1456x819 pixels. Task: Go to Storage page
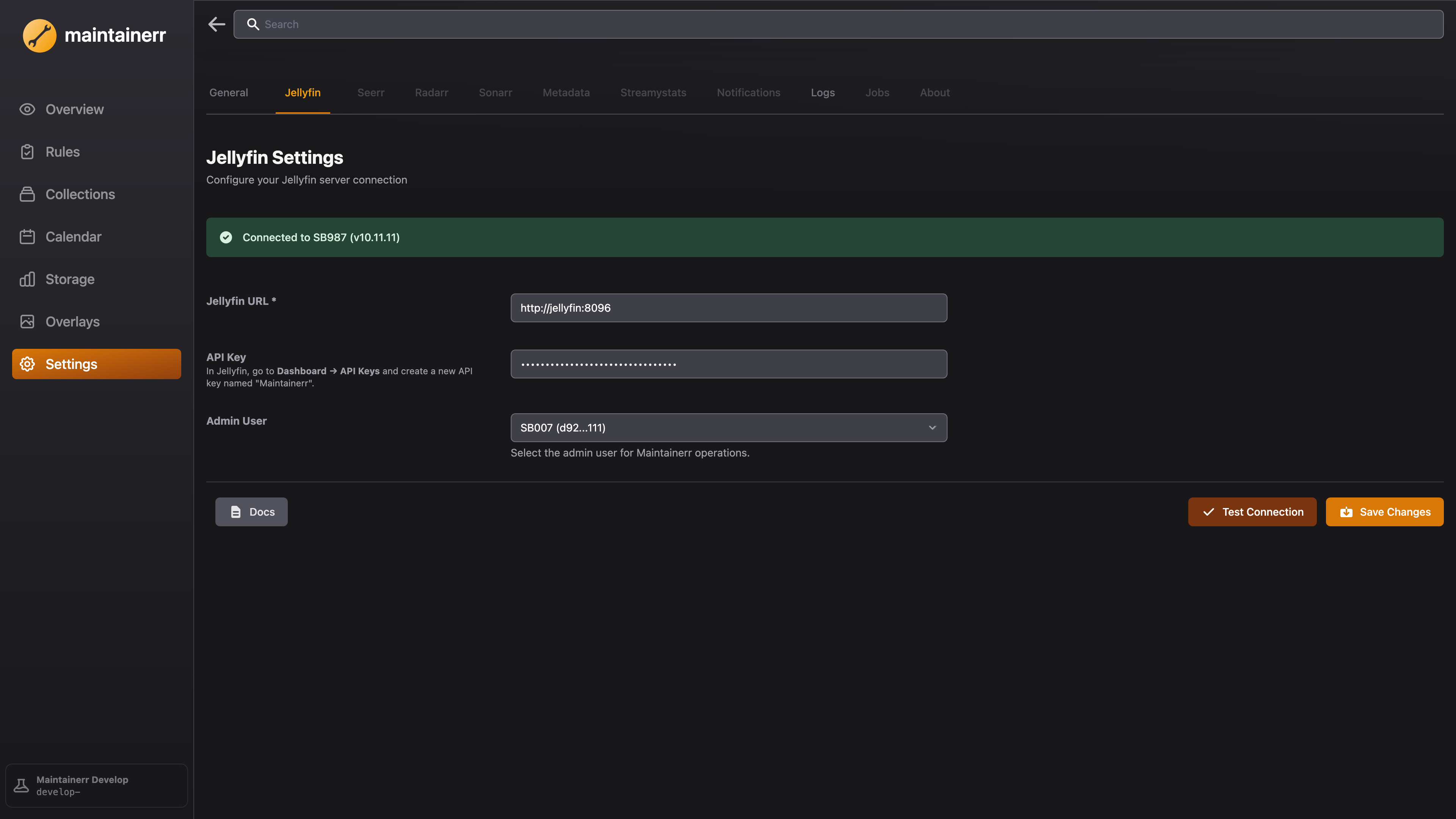(x=97, y=279)
